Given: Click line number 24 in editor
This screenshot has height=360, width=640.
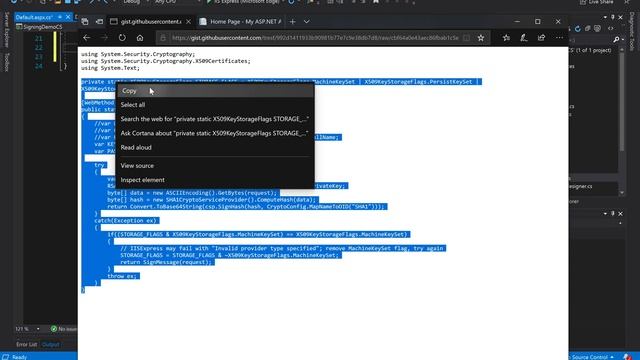Looking at the screenshot, I should [x=38, y=66].
